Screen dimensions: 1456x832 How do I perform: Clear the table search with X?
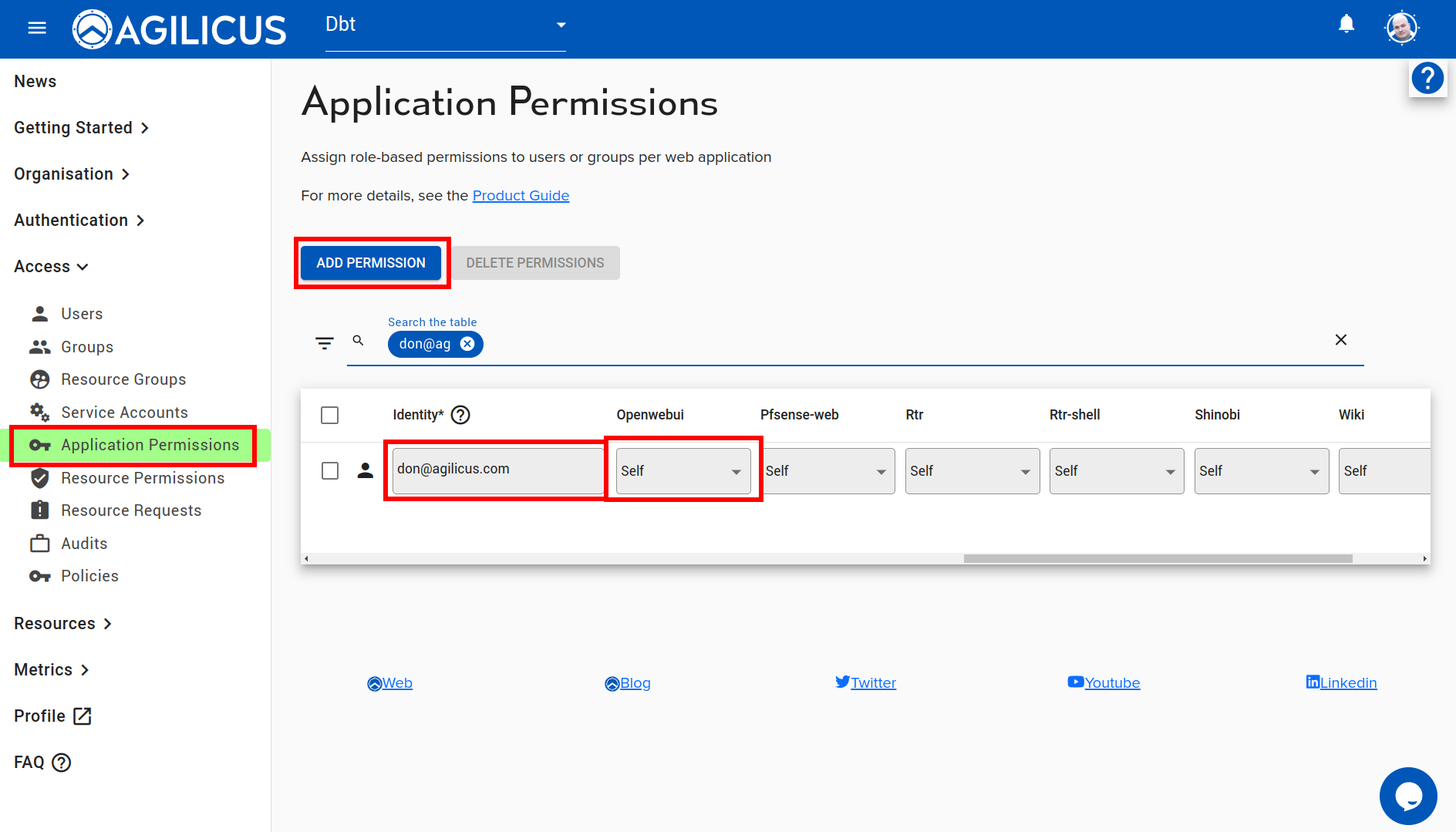[x=1341, y=340]
